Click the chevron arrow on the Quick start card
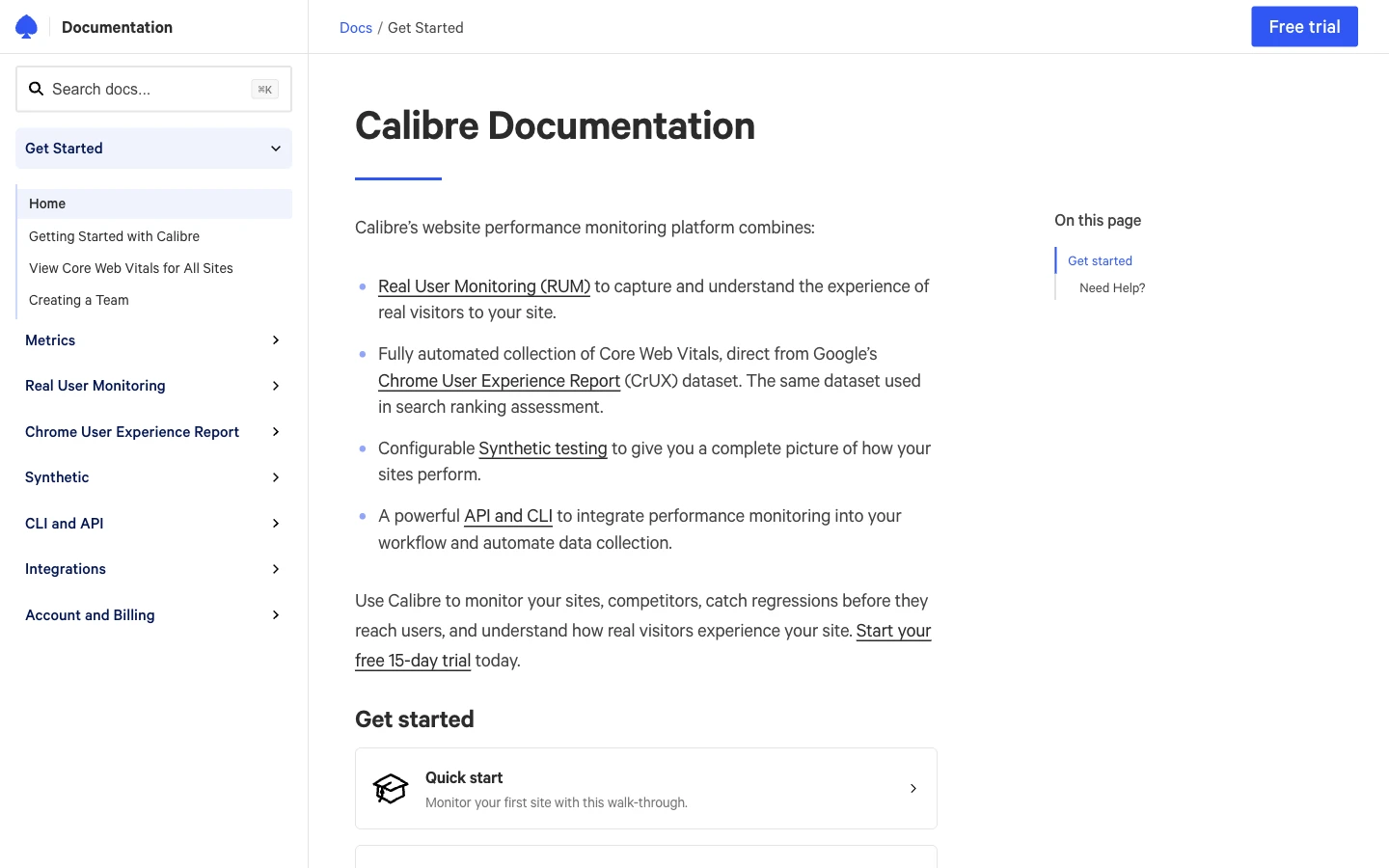This screenshot has height=868, width=1389. [x=912, y=788]
